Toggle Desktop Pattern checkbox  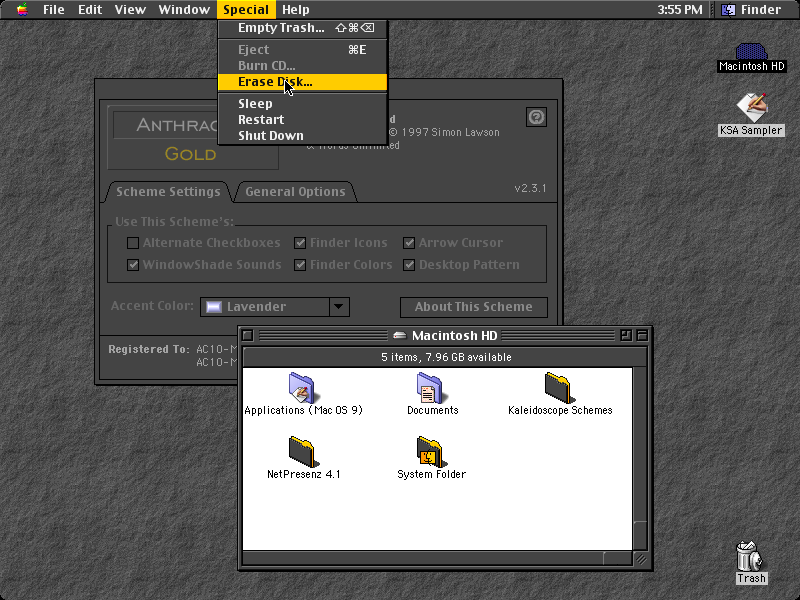(x=409, y=265)
